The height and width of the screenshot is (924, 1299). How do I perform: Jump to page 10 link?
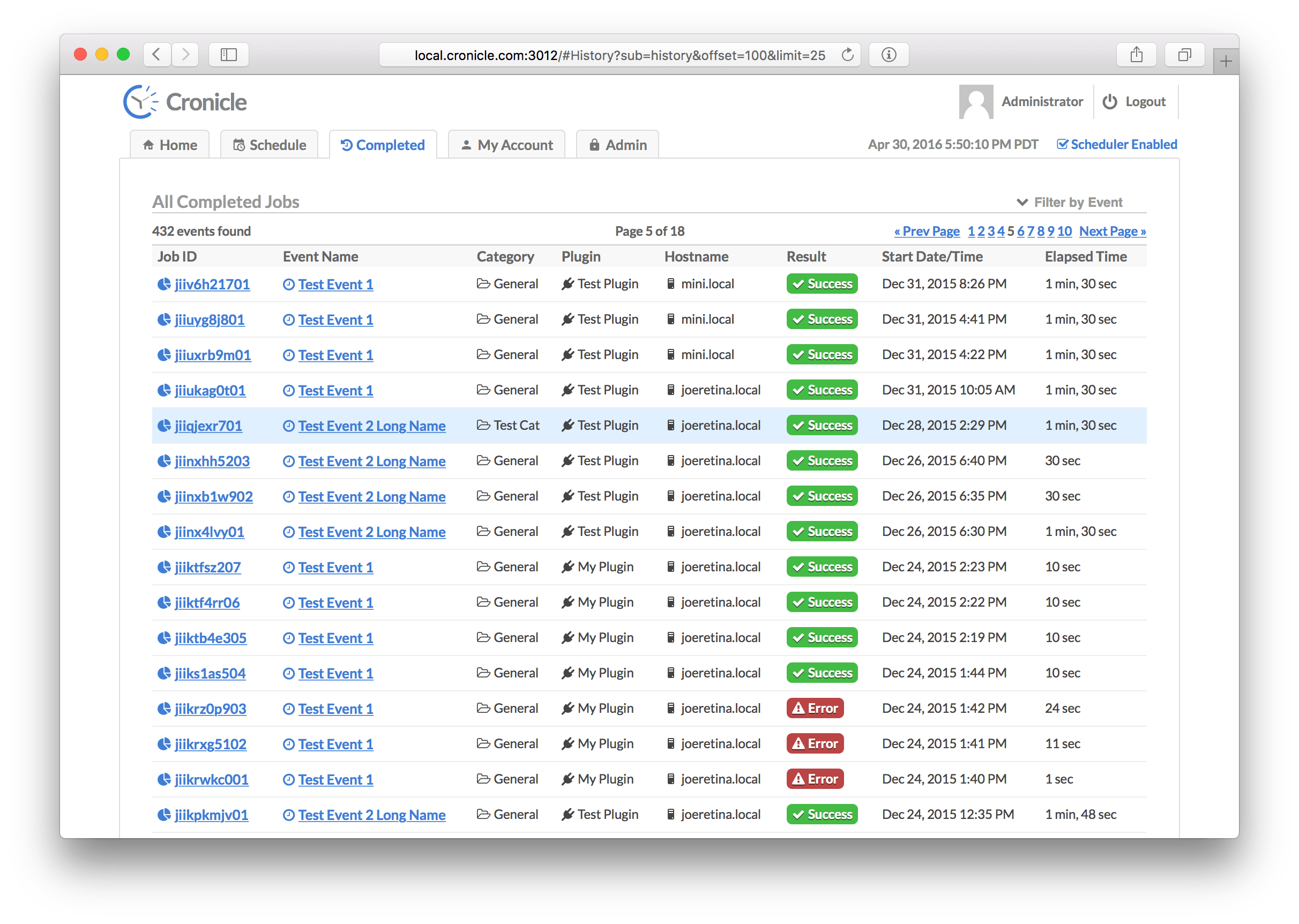[1064, 232]
